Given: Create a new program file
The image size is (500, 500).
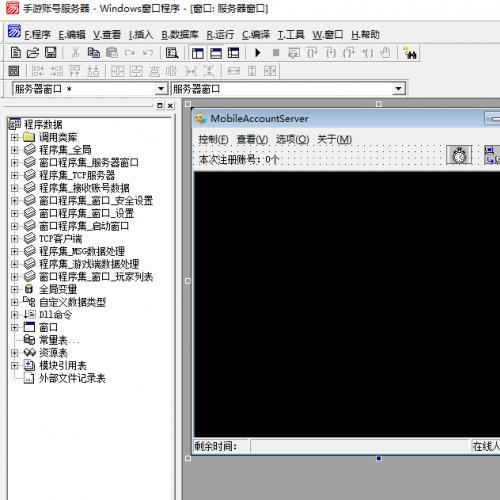Looking at the screenshot, I should (15, 53).
